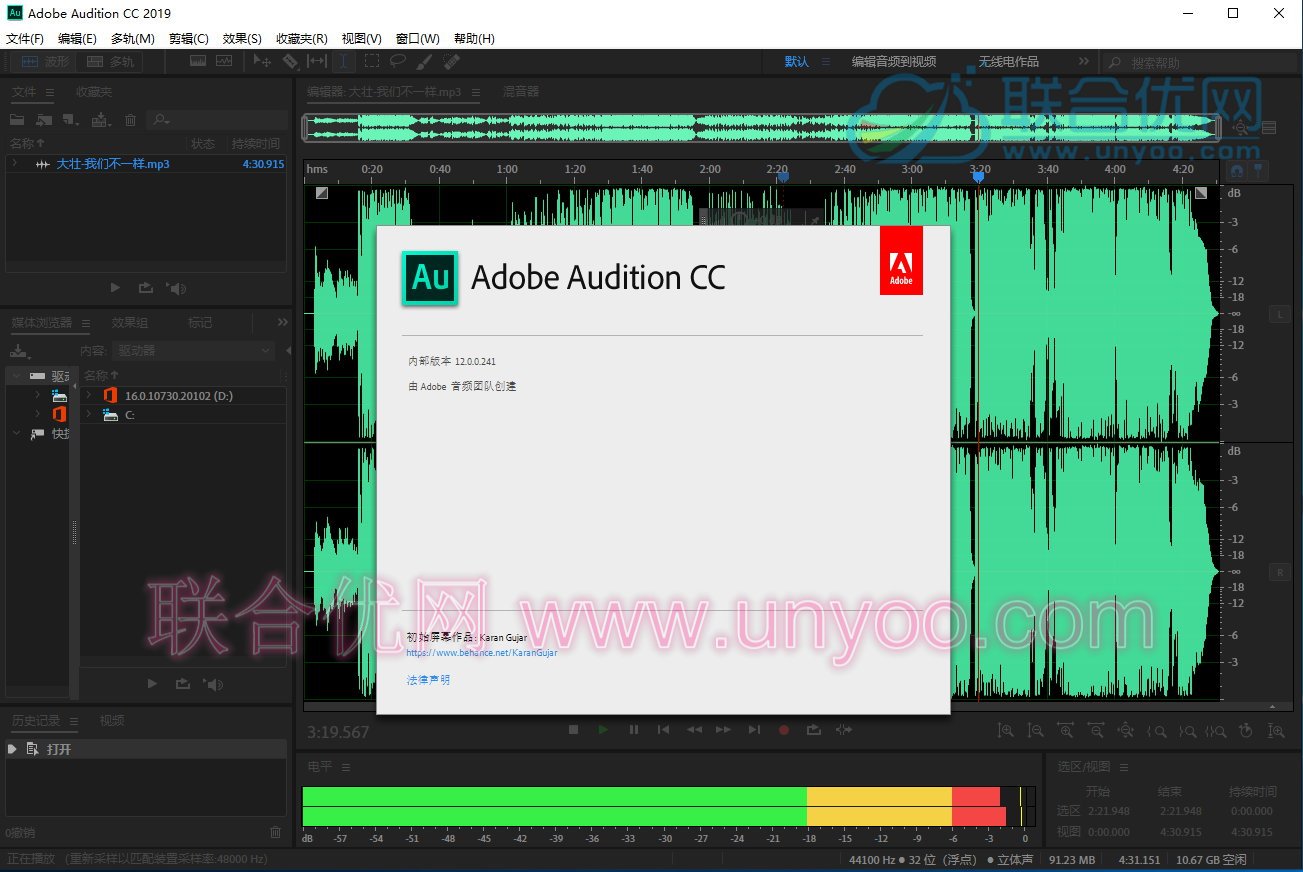Image resolution: width=1303 pixels, height=872 pixels.
Task: Zoom in amplitude icon
Action: click(1005, 732)
